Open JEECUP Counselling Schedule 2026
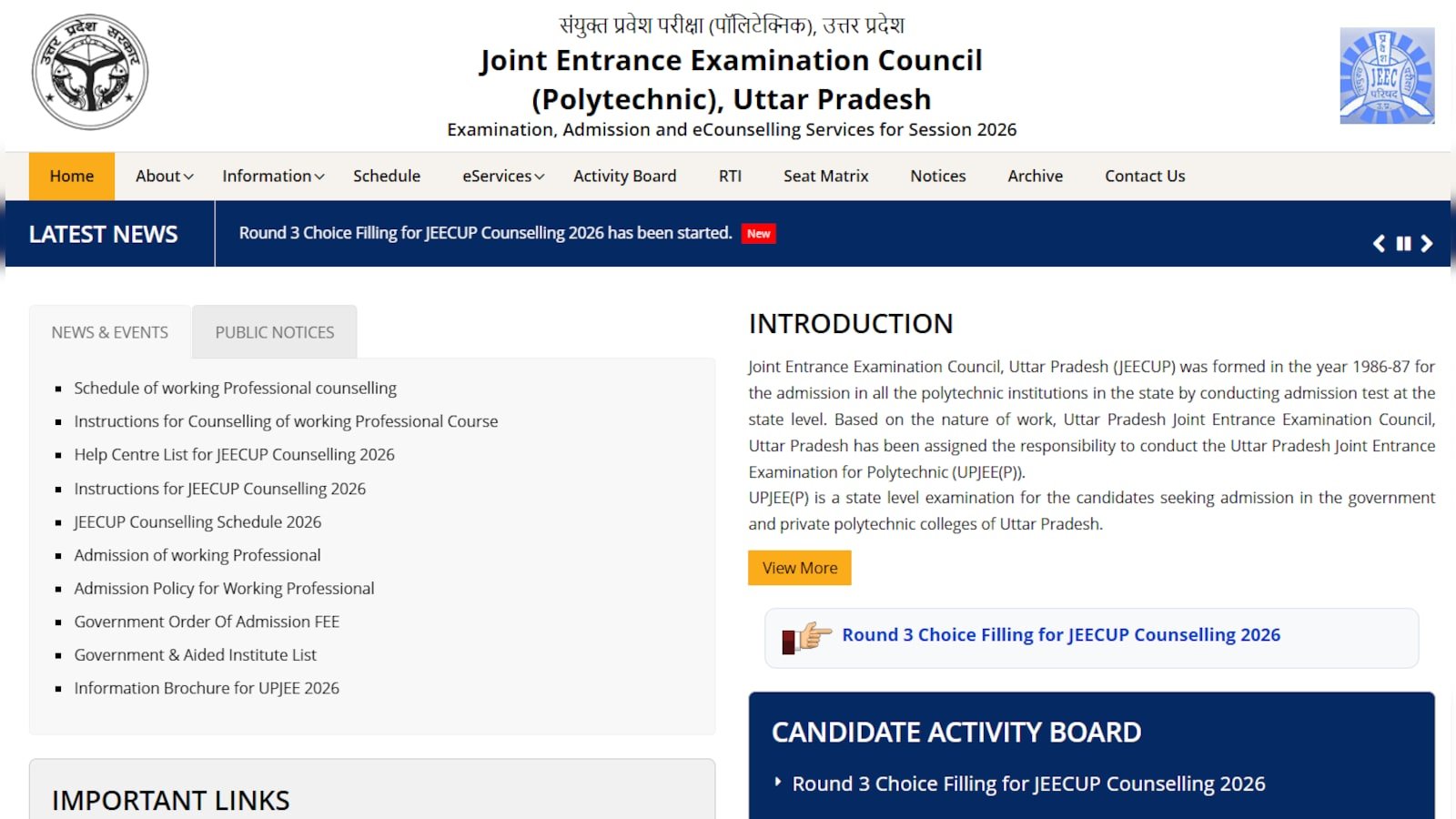The width and height of the screenshot is (1456, 819). [x=197, y=522]
